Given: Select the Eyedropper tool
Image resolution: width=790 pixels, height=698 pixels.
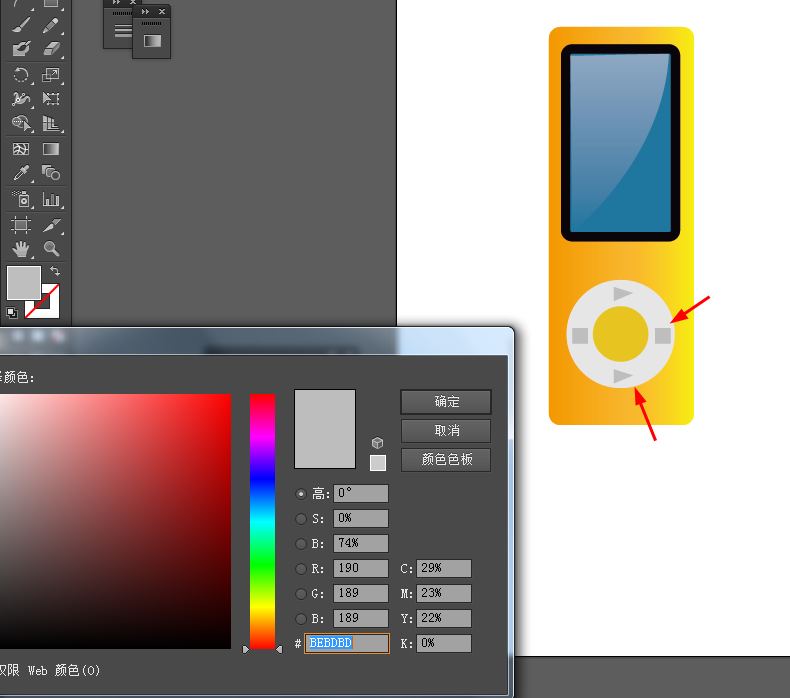Looking at the screenshot, I should [21, 173].
